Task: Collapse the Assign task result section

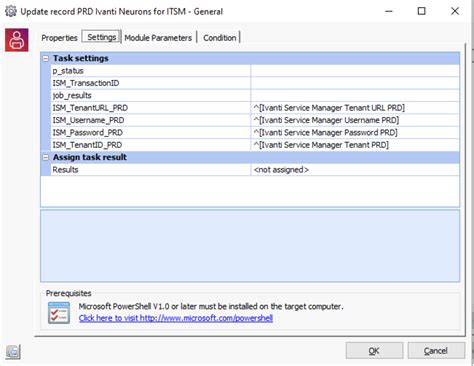Action: pos(46,158)
